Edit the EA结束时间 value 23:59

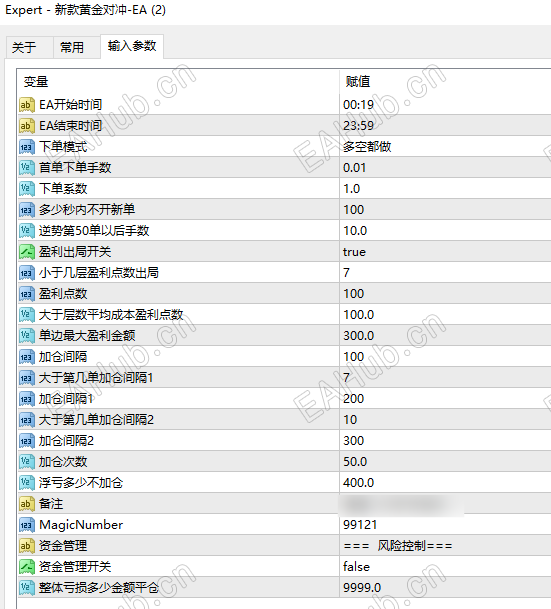358,125
